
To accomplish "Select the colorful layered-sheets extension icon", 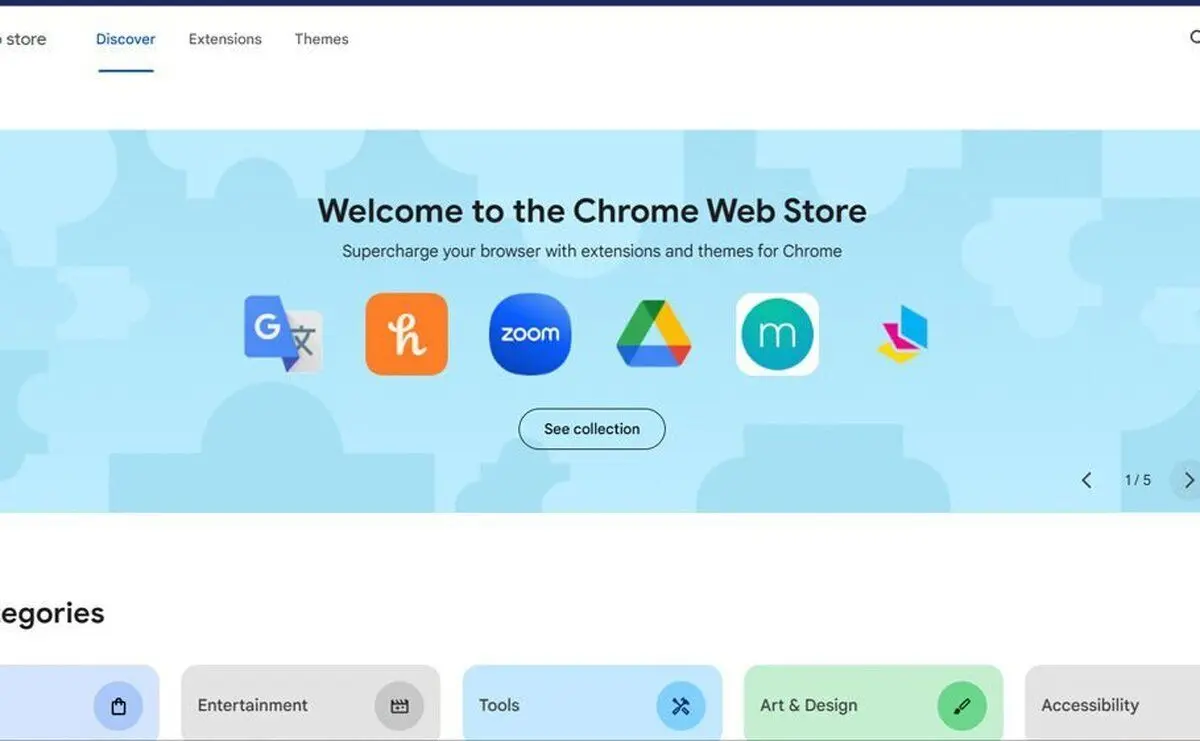I will click(x=903, y=335).
